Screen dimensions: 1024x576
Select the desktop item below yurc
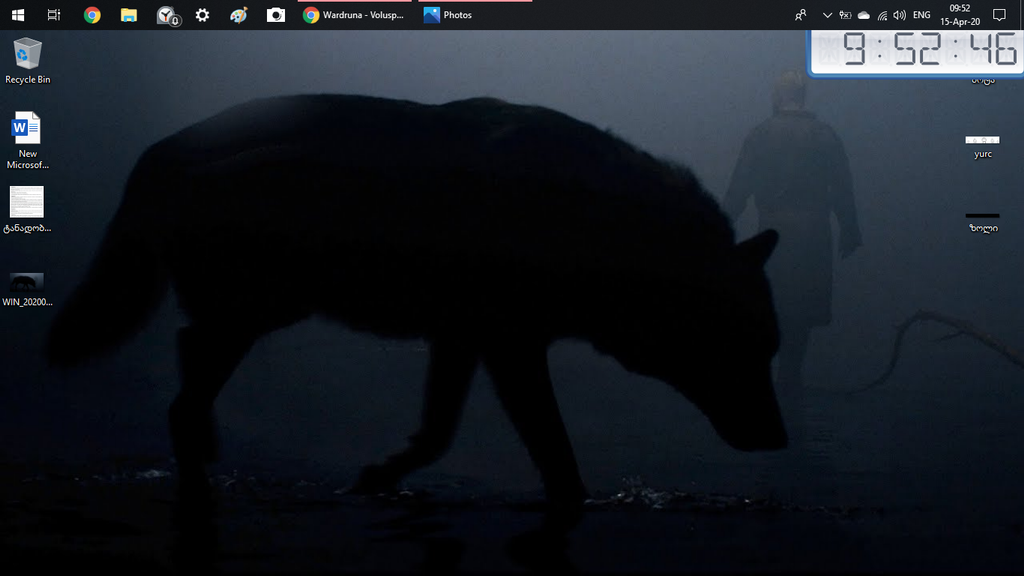pos(983,222)
